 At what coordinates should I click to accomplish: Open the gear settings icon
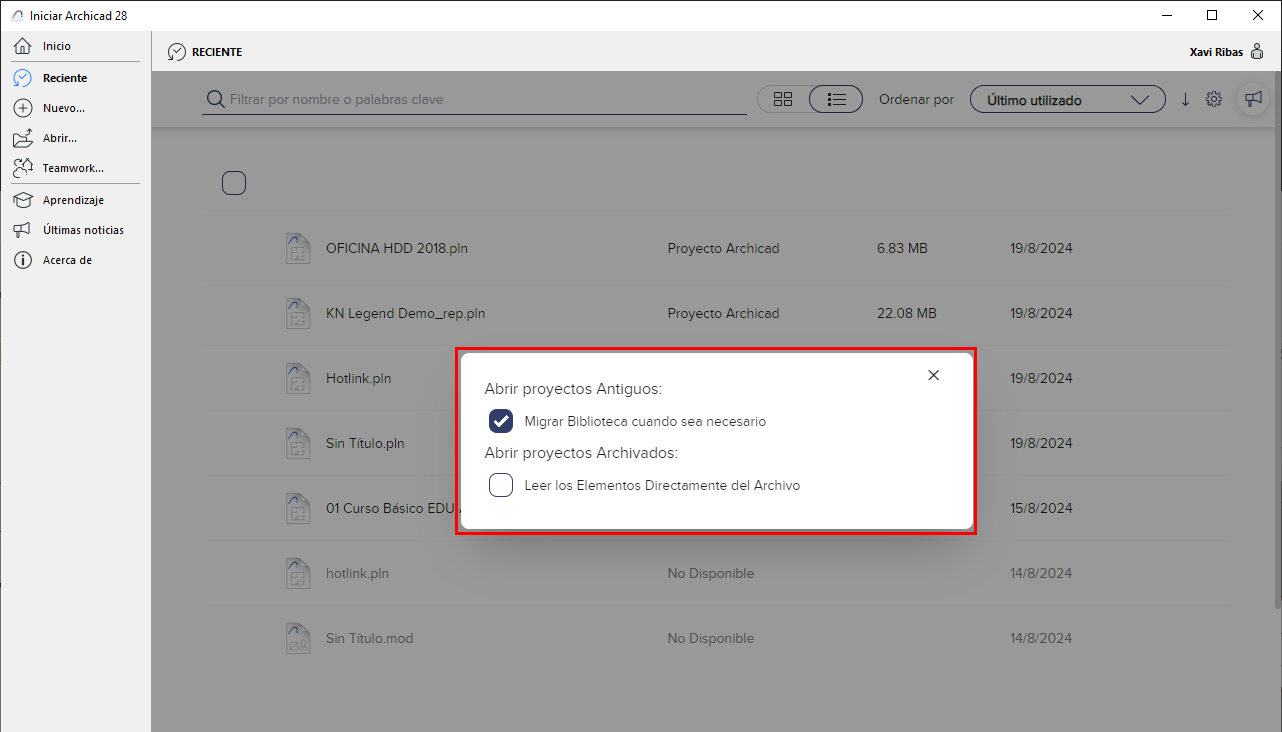(x=1214, y=99)
